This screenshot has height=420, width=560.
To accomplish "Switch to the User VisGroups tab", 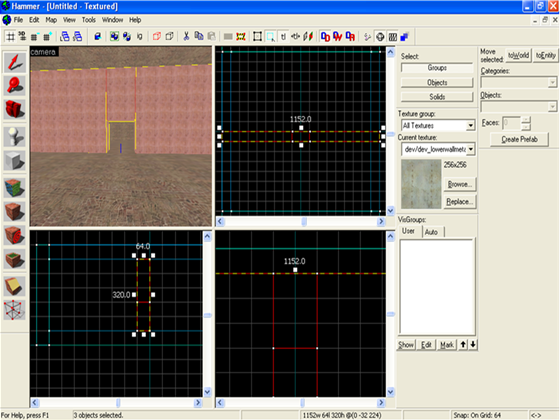I will (409, 231).
